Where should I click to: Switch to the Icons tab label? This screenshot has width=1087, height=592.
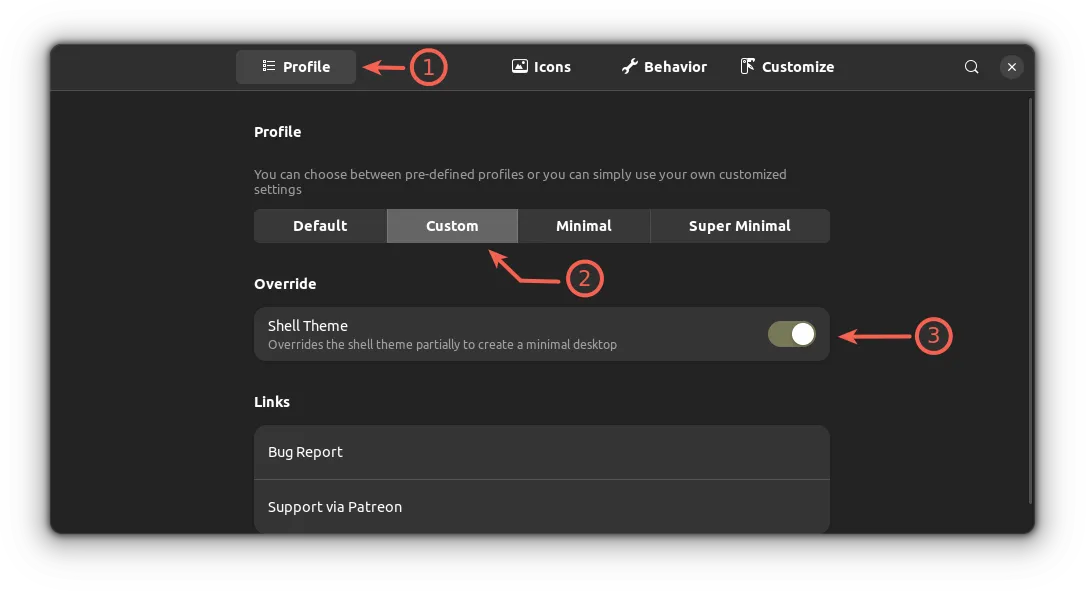coord(552,67)
